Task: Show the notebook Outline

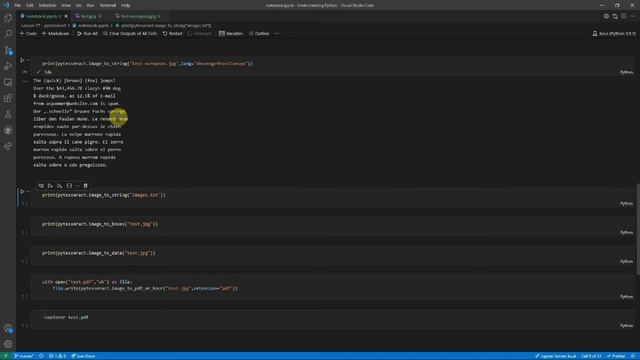Action: point(259,33)
